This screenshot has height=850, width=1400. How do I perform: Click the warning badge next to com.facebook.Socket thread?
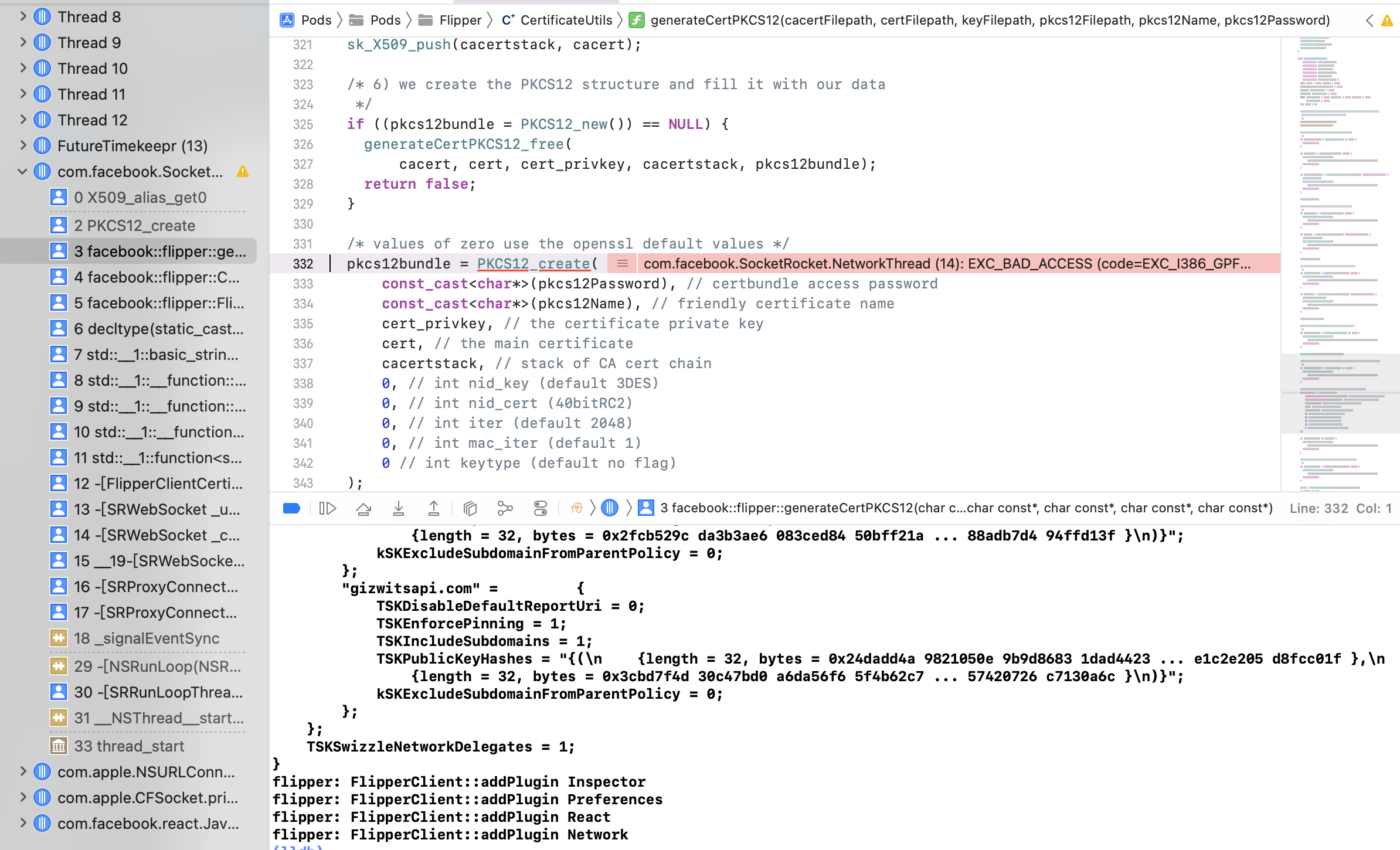(x=244, y=172)
